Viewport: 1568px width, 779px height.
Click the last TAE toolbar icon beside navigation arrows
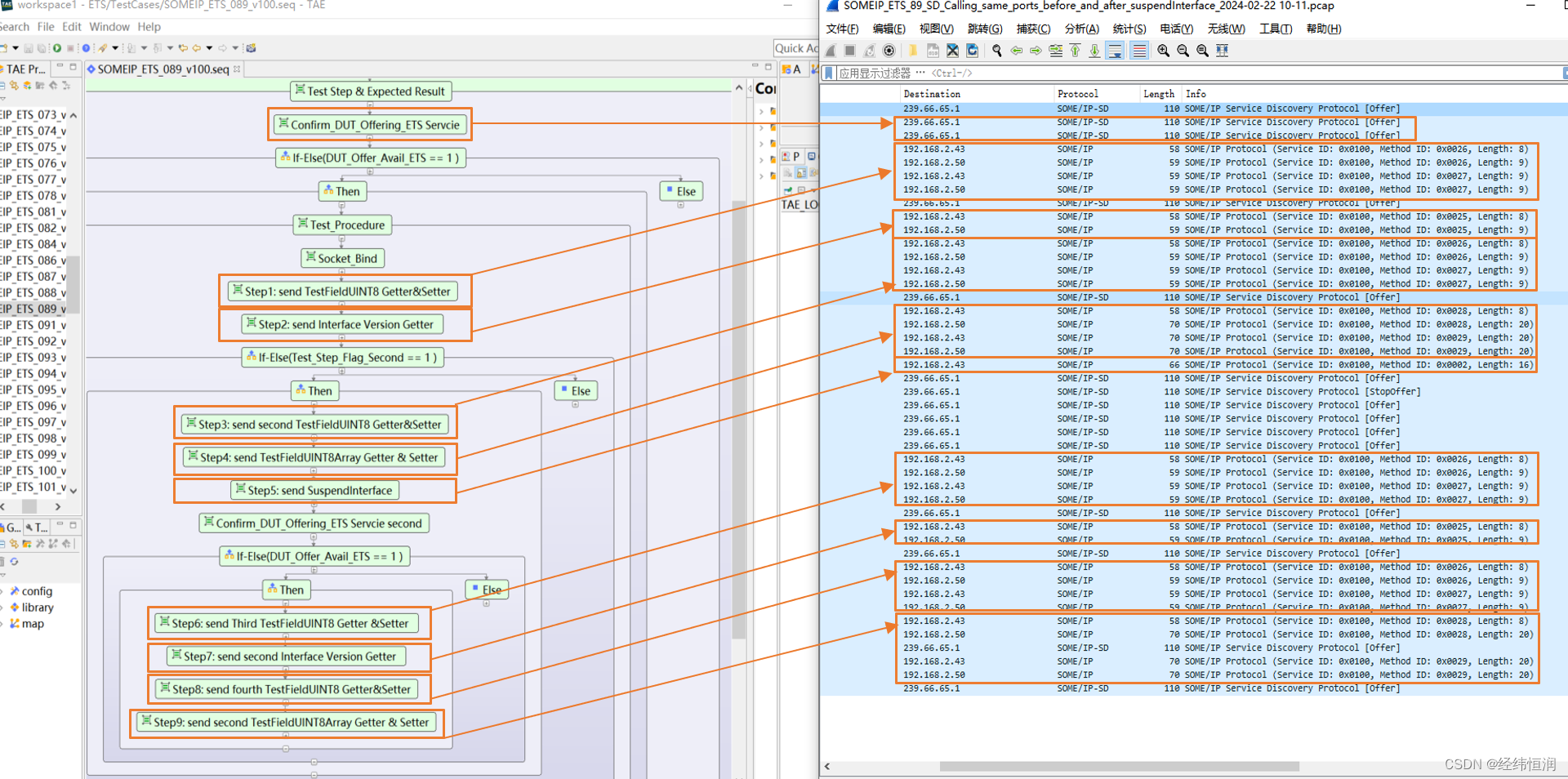(x=251, y=48)
